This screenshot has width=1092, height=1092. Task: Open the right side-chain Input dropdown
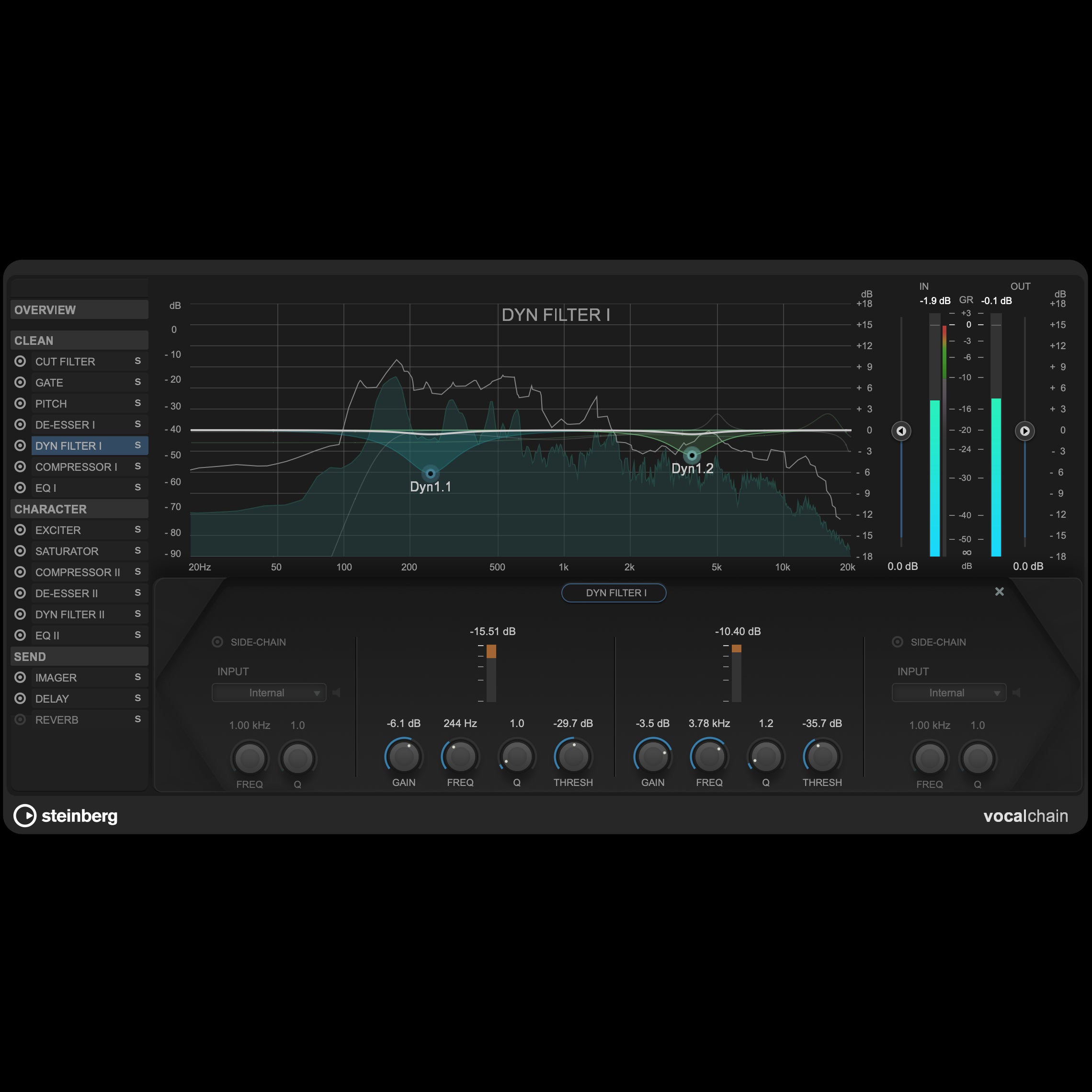(x=949, y=693)
